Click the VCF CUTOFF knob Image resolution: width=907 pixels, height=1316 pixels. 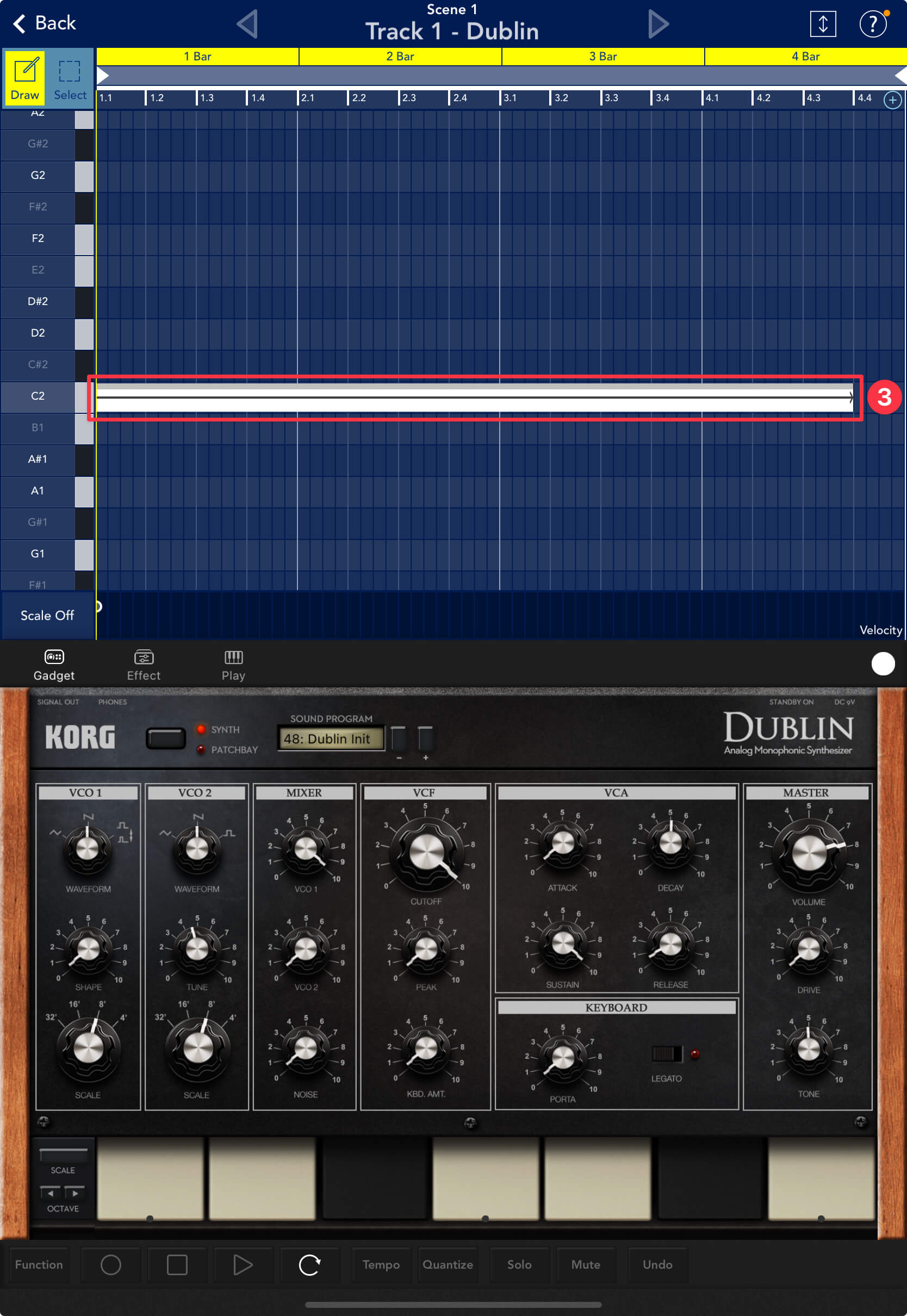425,852
